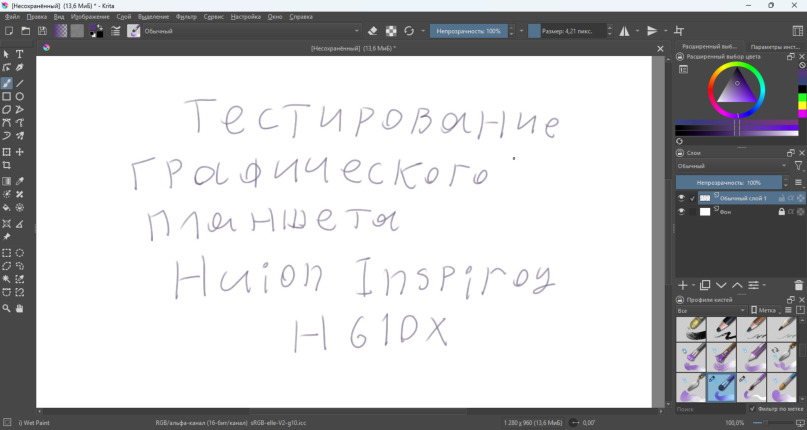Uncheck 'Фильтр по метке' checkbox
Screen dimensions: 807x430
pos(752,409)
